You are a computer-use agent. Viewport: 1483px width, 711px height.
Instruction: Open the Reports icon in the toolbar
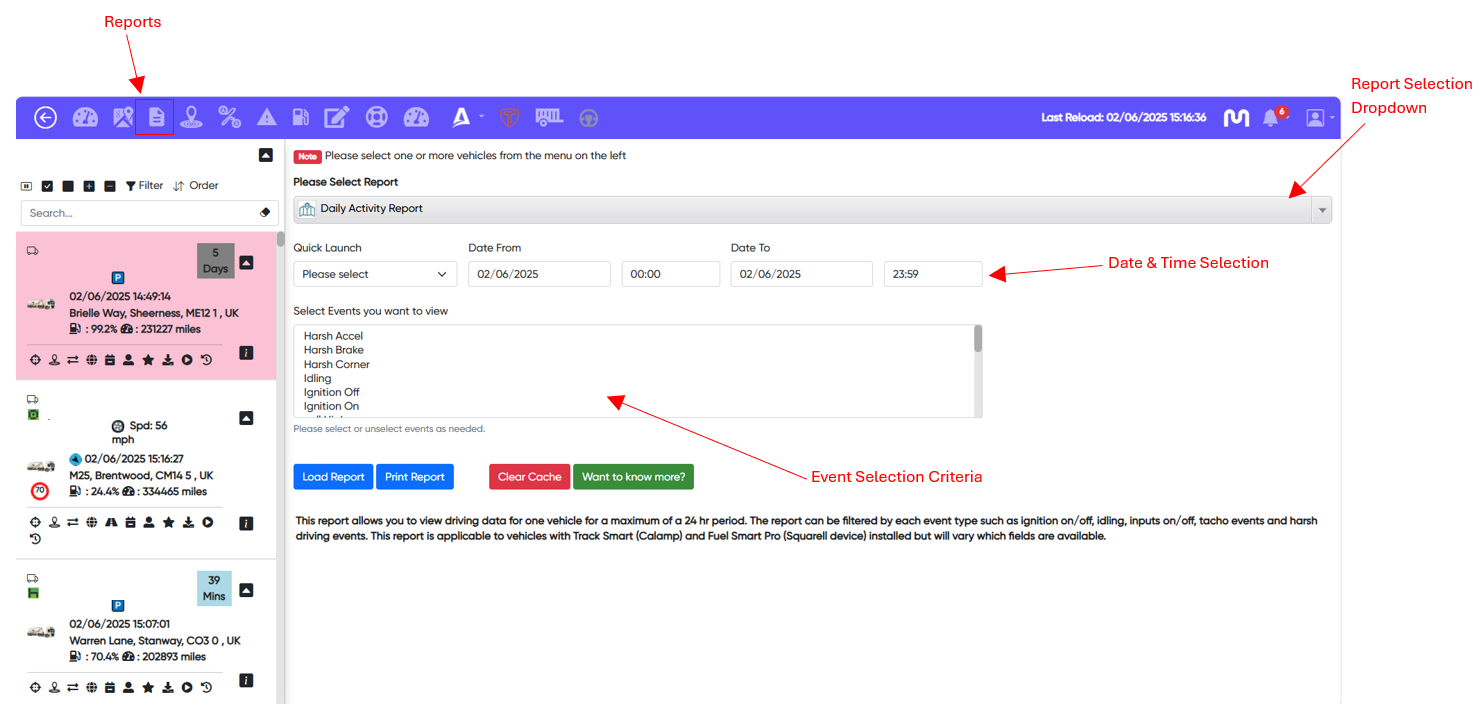tap(155, 117)
